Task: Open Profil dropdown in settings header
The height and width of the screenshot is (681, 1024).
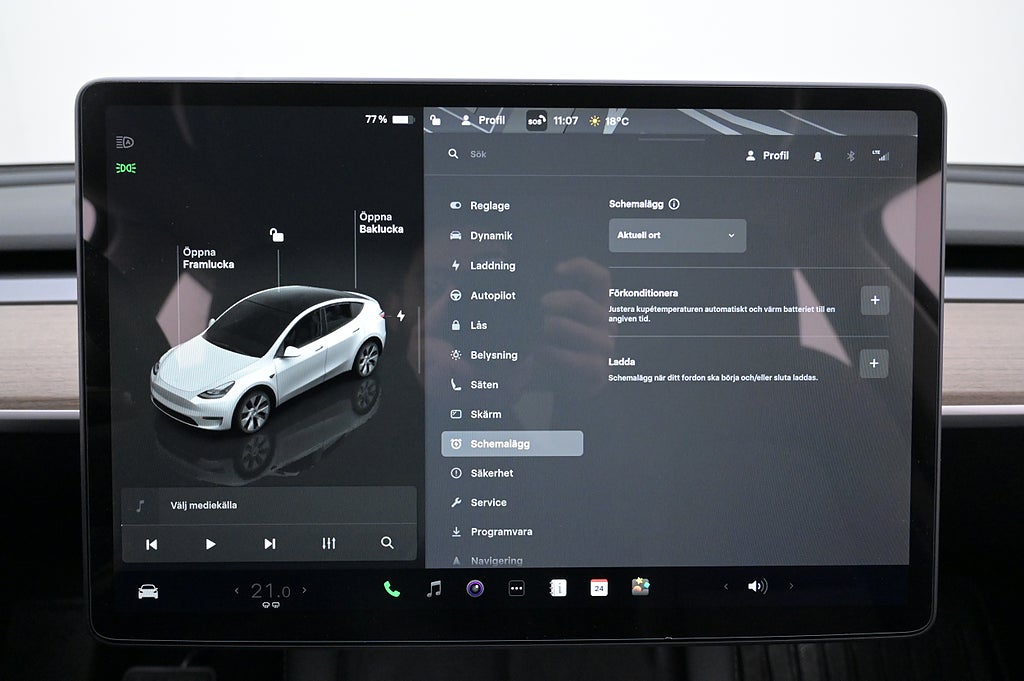Action: tap(767, 156)
